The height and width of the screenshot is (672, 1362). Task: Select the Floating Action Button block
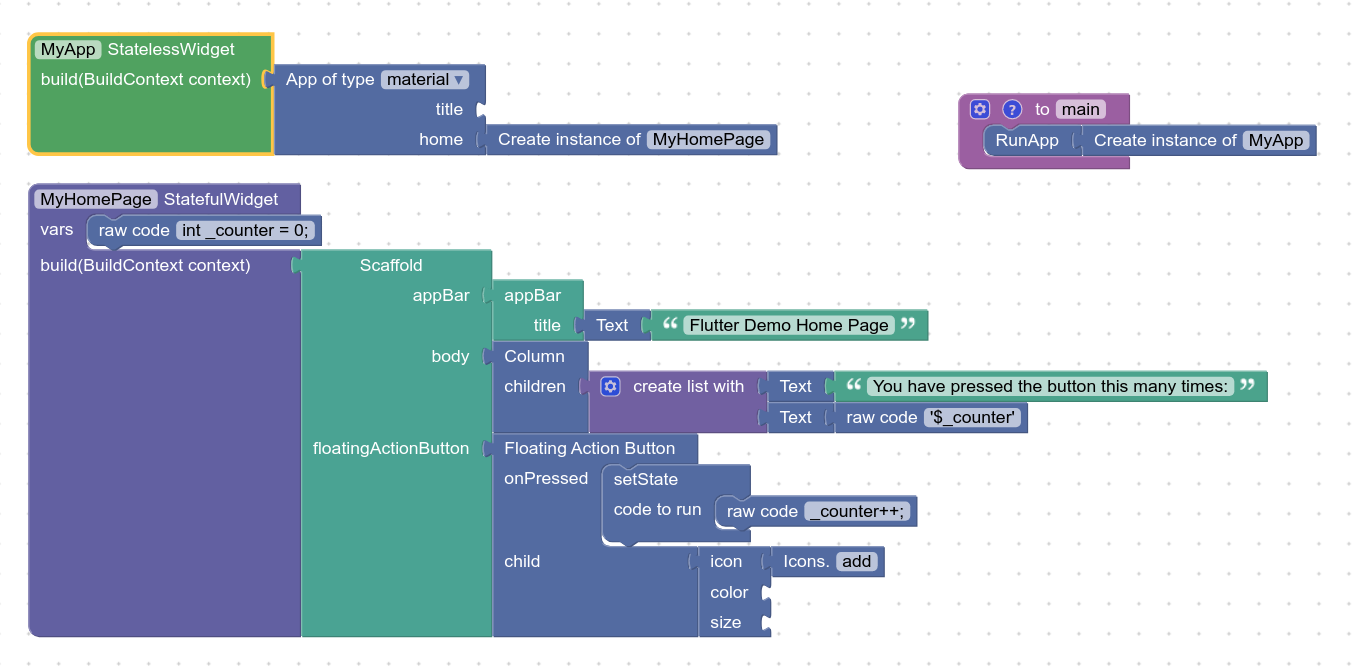coord(589,448)
